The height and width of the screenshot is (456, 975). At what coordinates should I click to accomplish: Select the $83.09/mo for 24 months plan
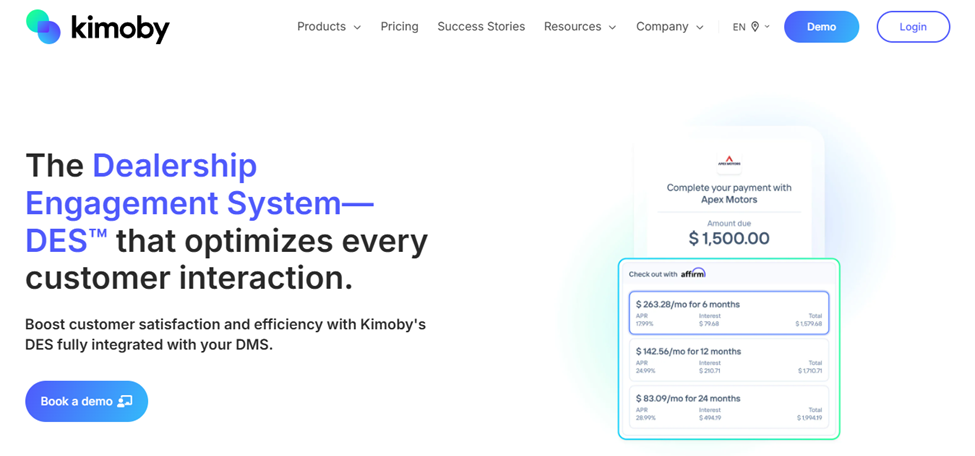729,407
